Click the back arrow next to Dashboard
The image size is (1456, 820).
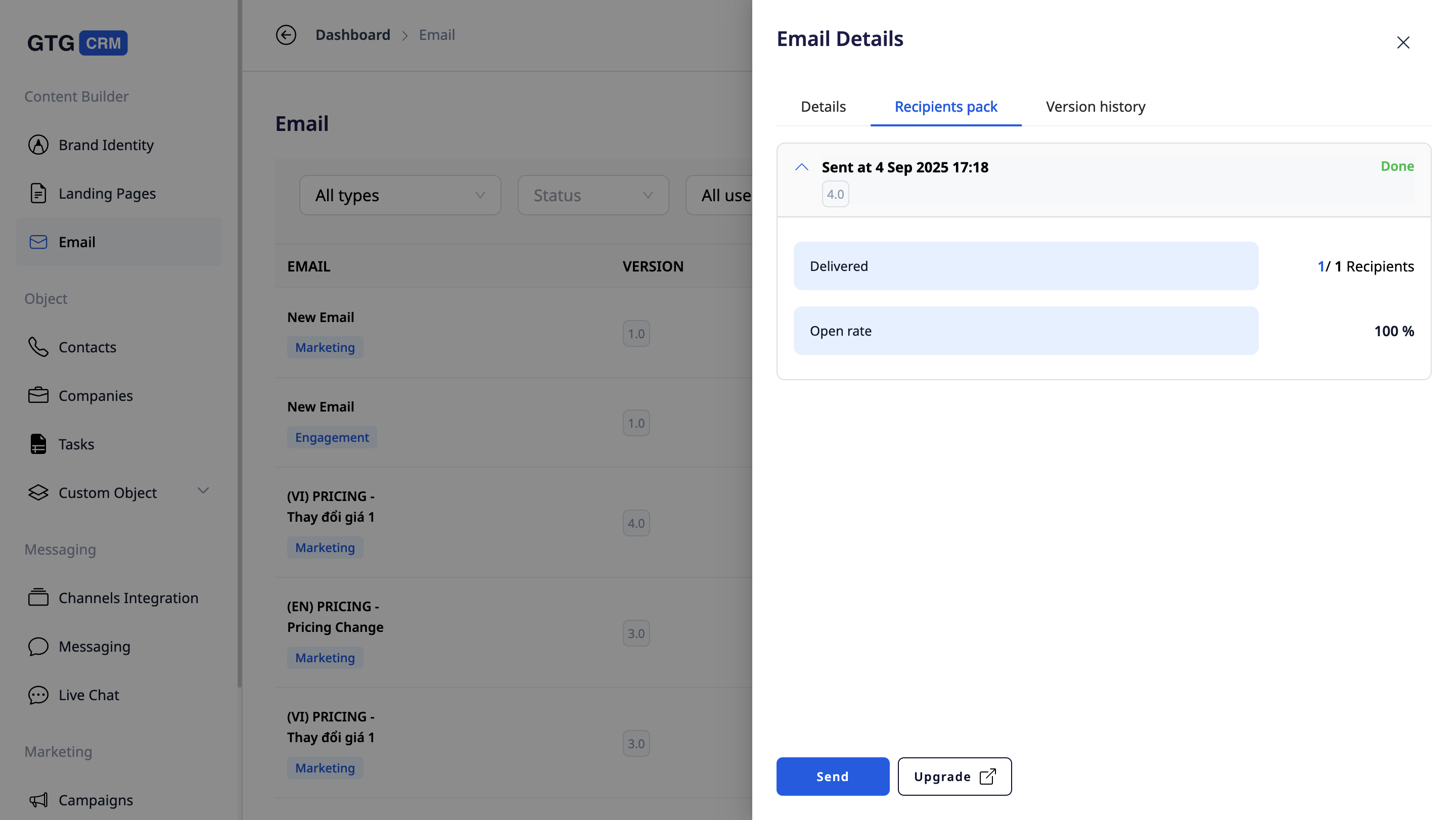[286, 35]
